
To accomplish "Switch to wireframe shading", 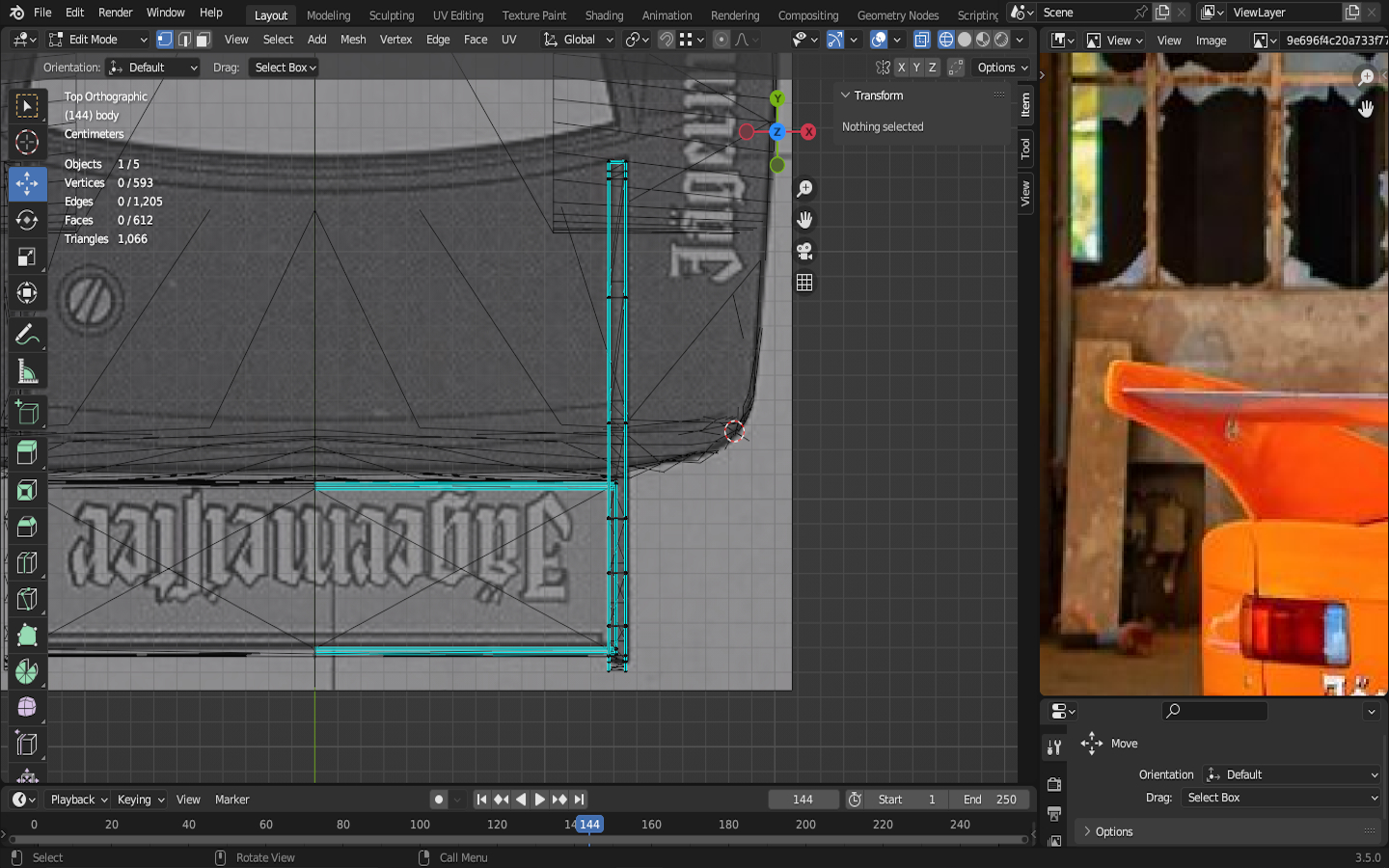I will click(946, 40).
